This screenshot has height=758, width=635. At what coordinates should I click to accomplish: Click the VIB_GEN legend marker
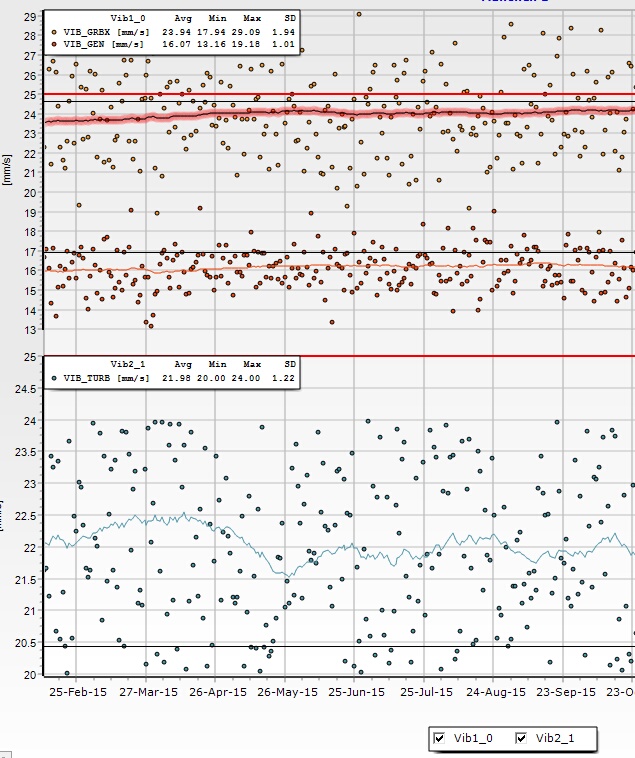(x=54, y=44)
